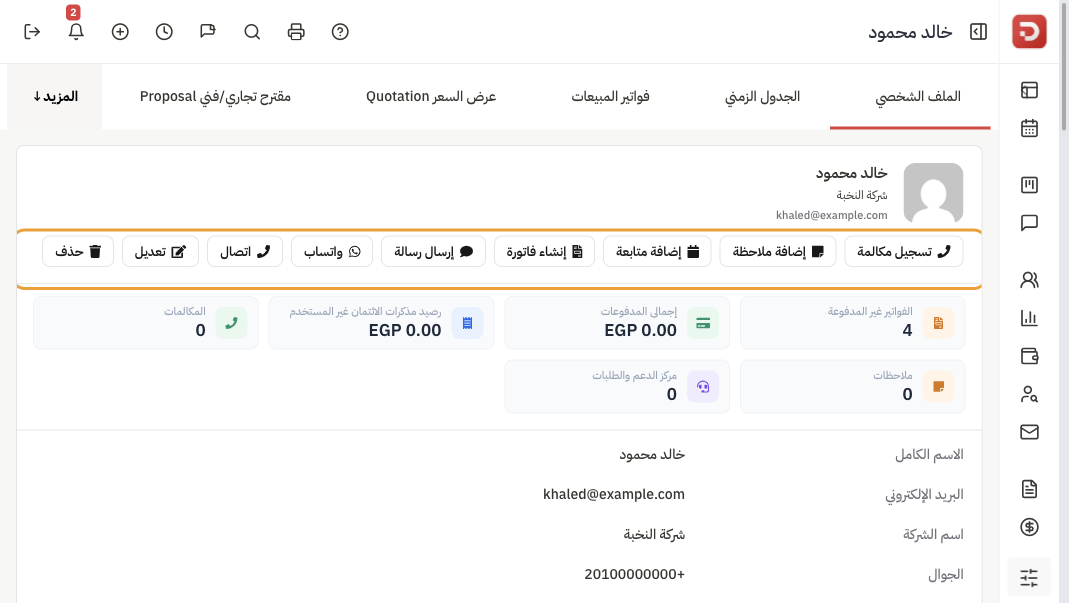Click the الاسم الكامل field label

929,454
